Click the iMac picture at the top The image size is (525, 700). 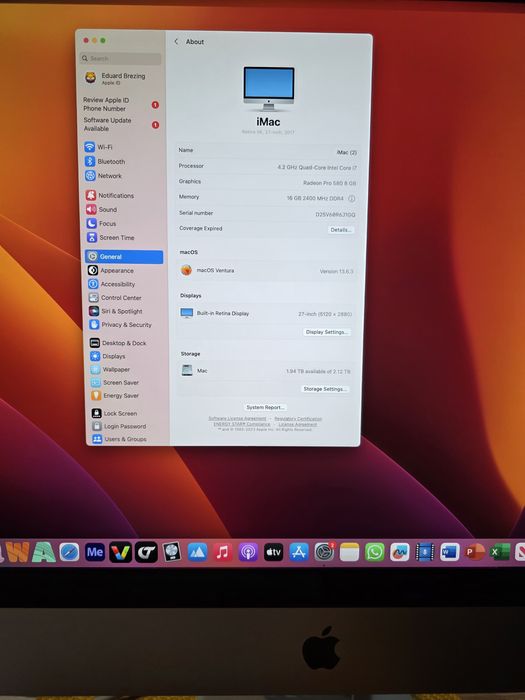(269, 89)
